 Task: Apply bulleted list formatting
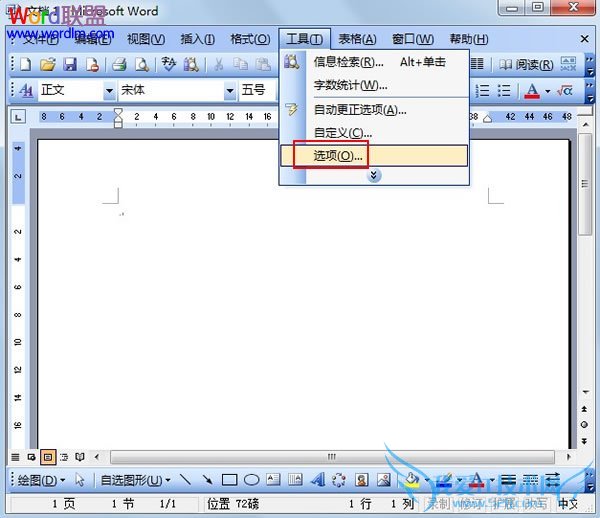(x=504, y=91)
